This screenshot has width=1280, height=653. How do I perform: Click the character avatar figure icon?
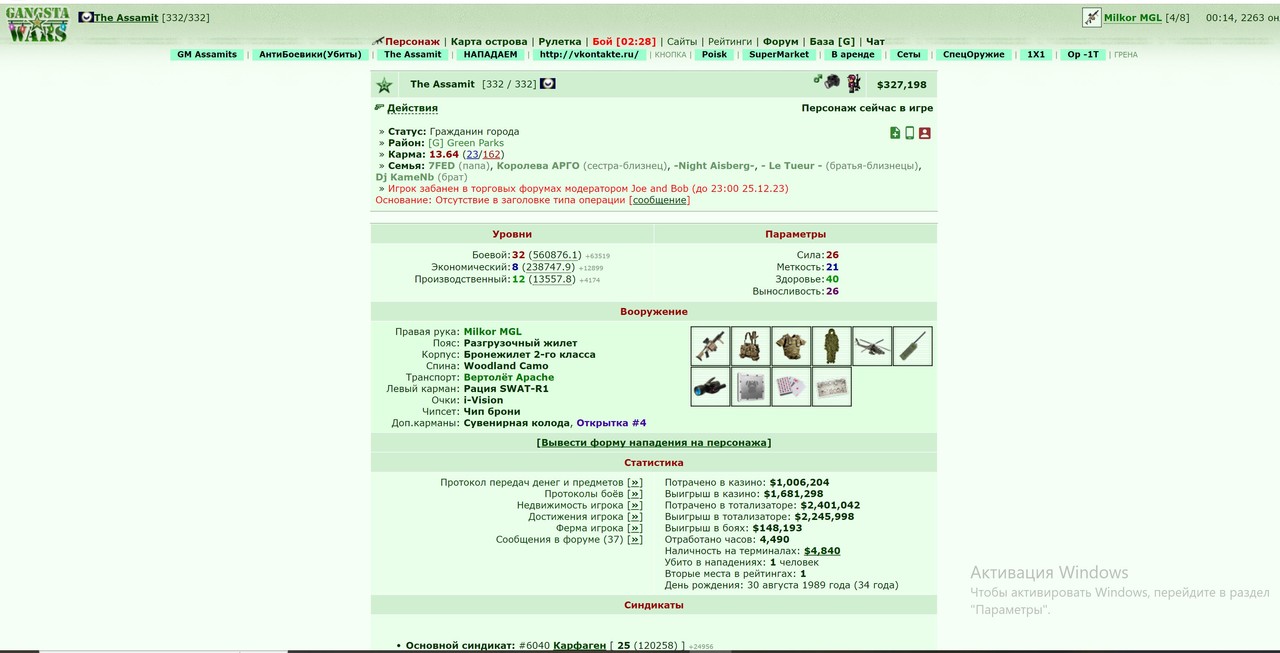click(x=854, y=83)
